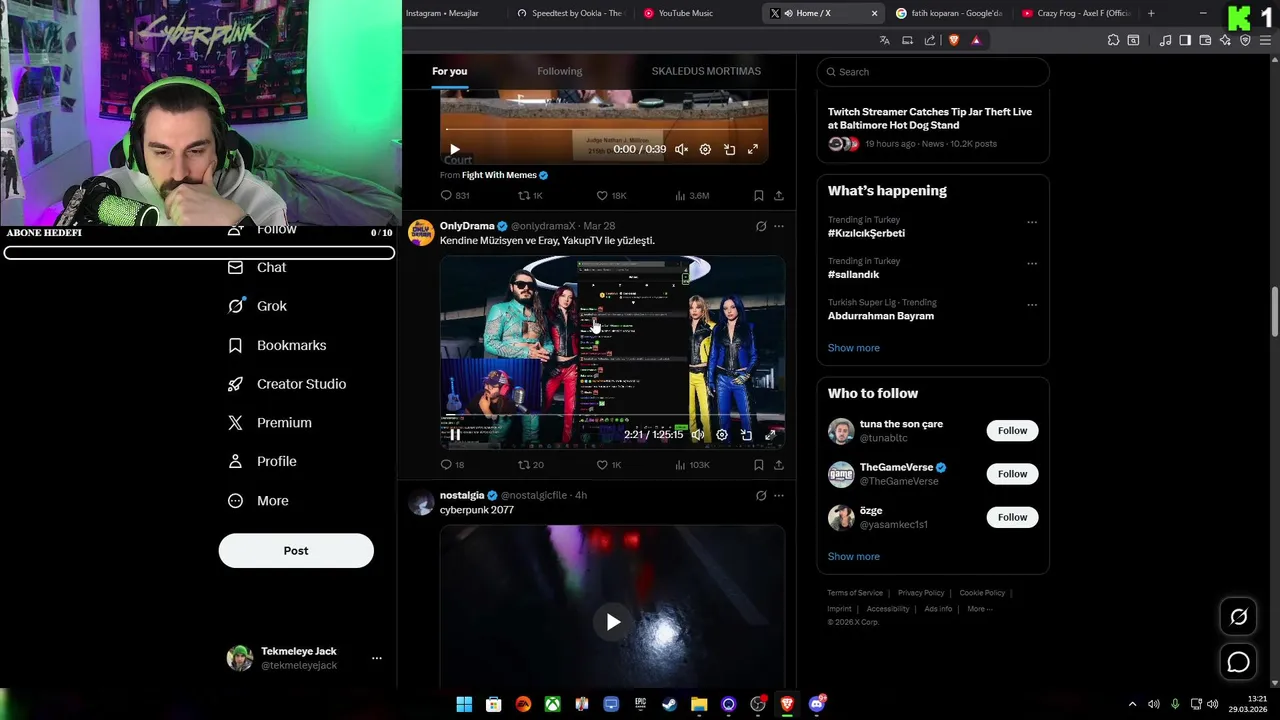The height and width of the screenshot is (720, 1280).
Task: Follow tuna the son çare
Action: 1012,431
